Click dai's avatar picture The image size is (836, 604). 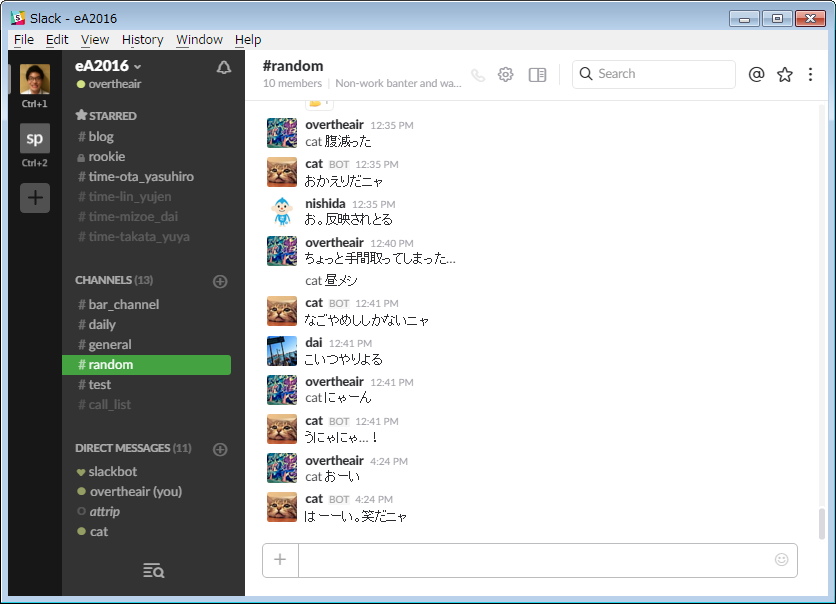[x=282, y=351]
